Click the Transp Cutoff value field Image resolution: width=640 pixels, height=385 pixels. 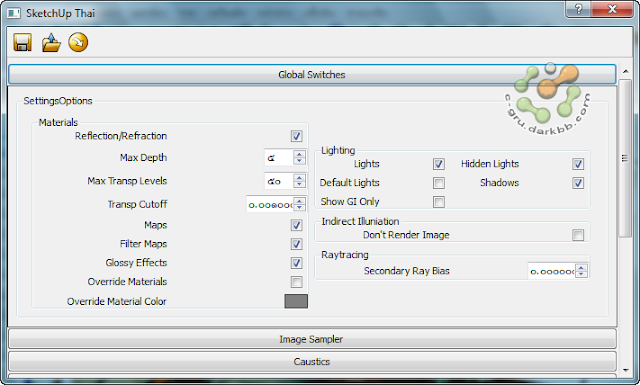click(x=270, y=204)
